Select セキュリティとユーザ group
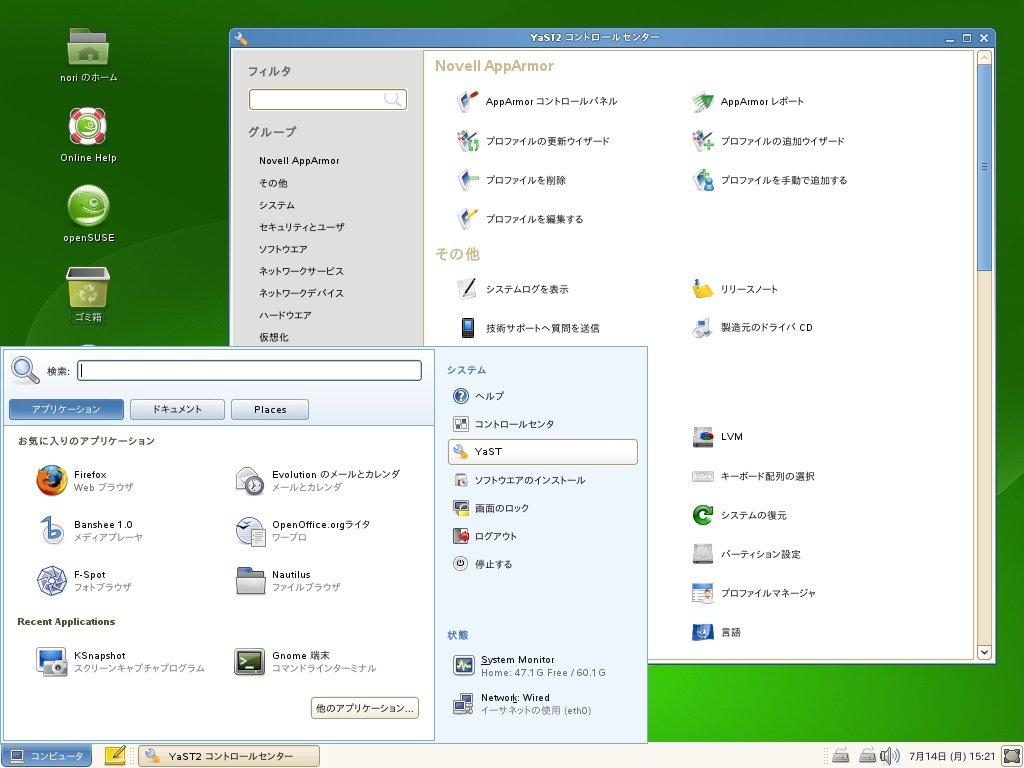1024x768 pixels. click(302, 227)
